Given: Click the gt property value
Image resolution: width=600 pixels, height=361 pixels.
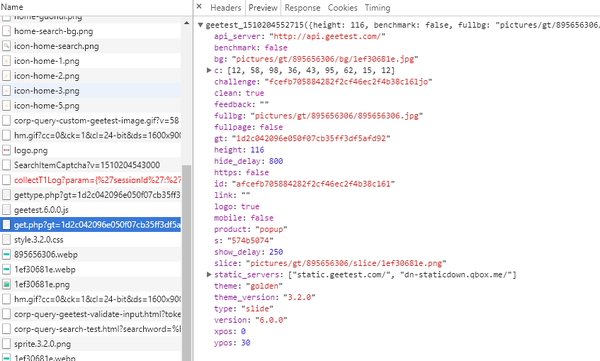Looking at the screenshot, I should click(311, 138).
